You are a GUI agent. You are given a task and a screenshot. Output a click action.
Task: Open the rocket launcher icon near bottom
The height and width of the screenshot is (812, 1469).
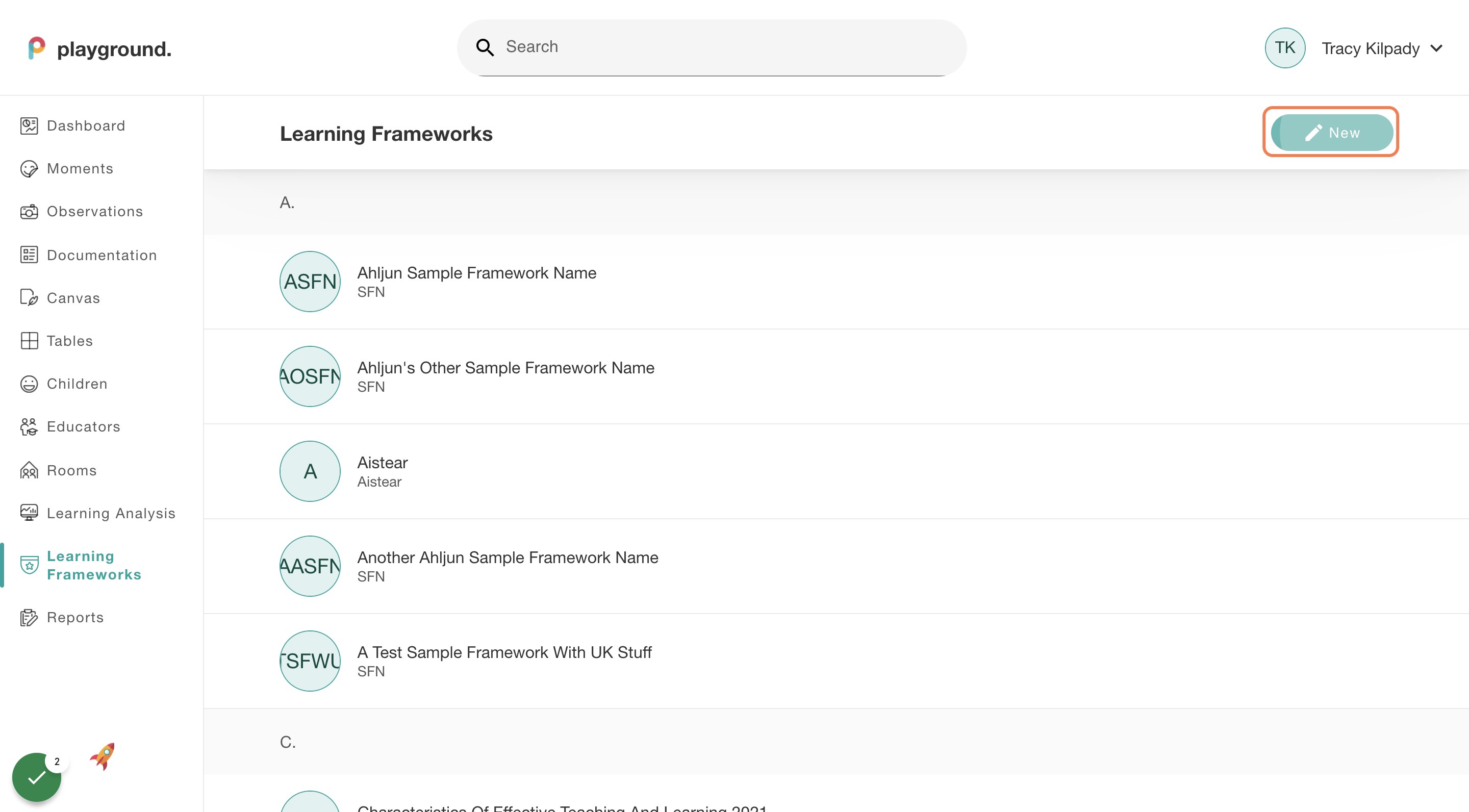point(102,757)
